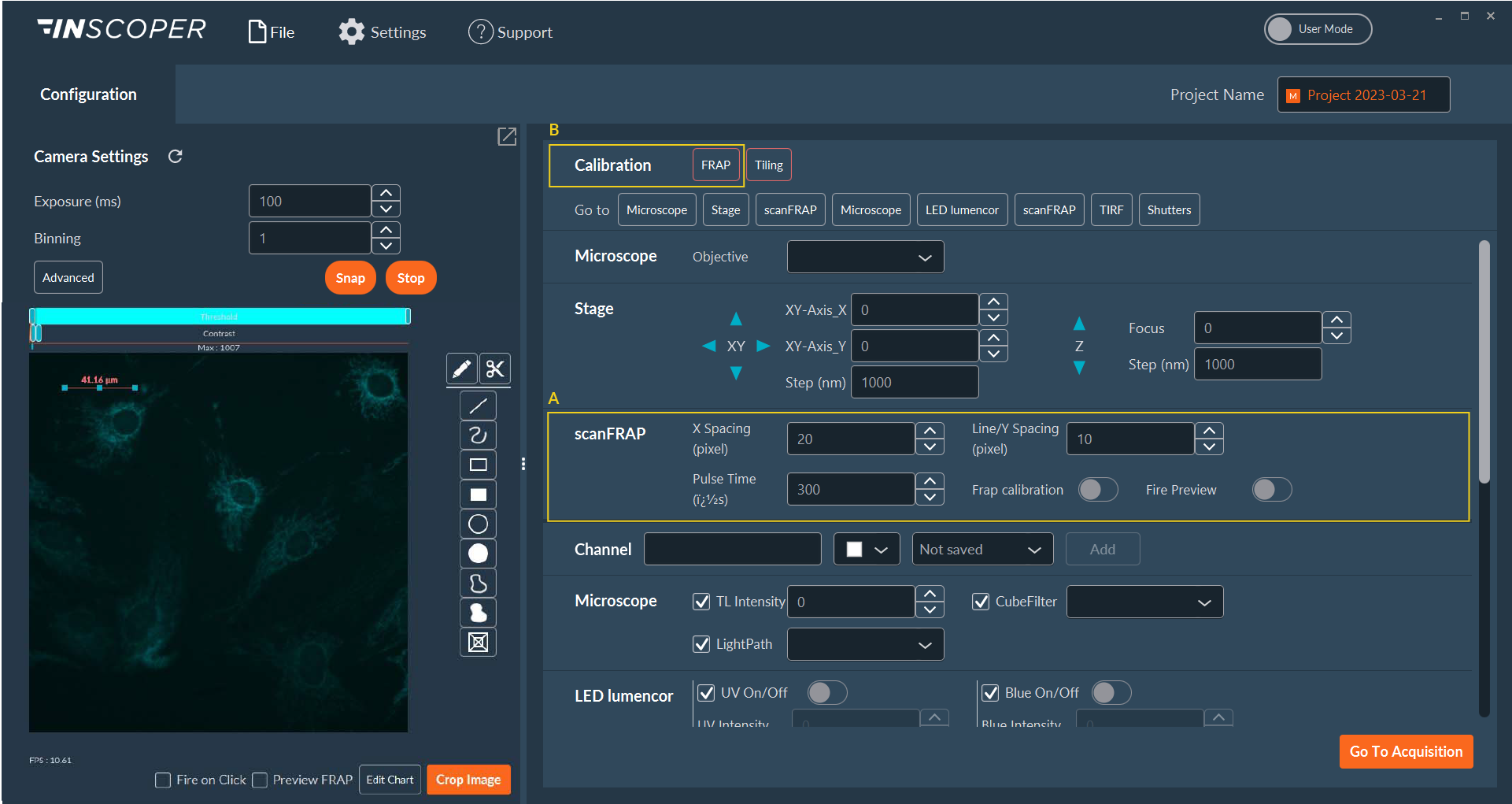Open the Not saved channel dropdown

982,549
